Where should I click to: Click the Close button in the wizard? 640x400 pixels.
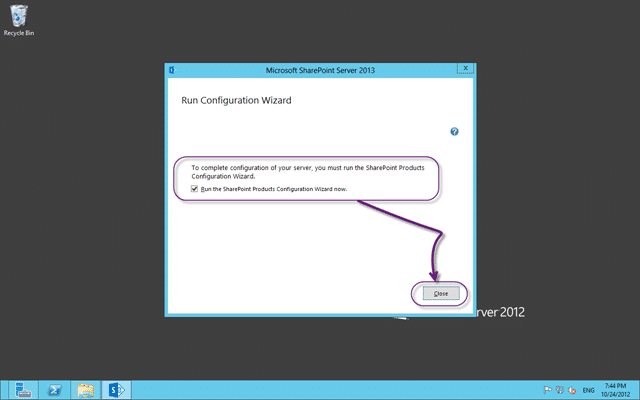(x=441, y=293)
